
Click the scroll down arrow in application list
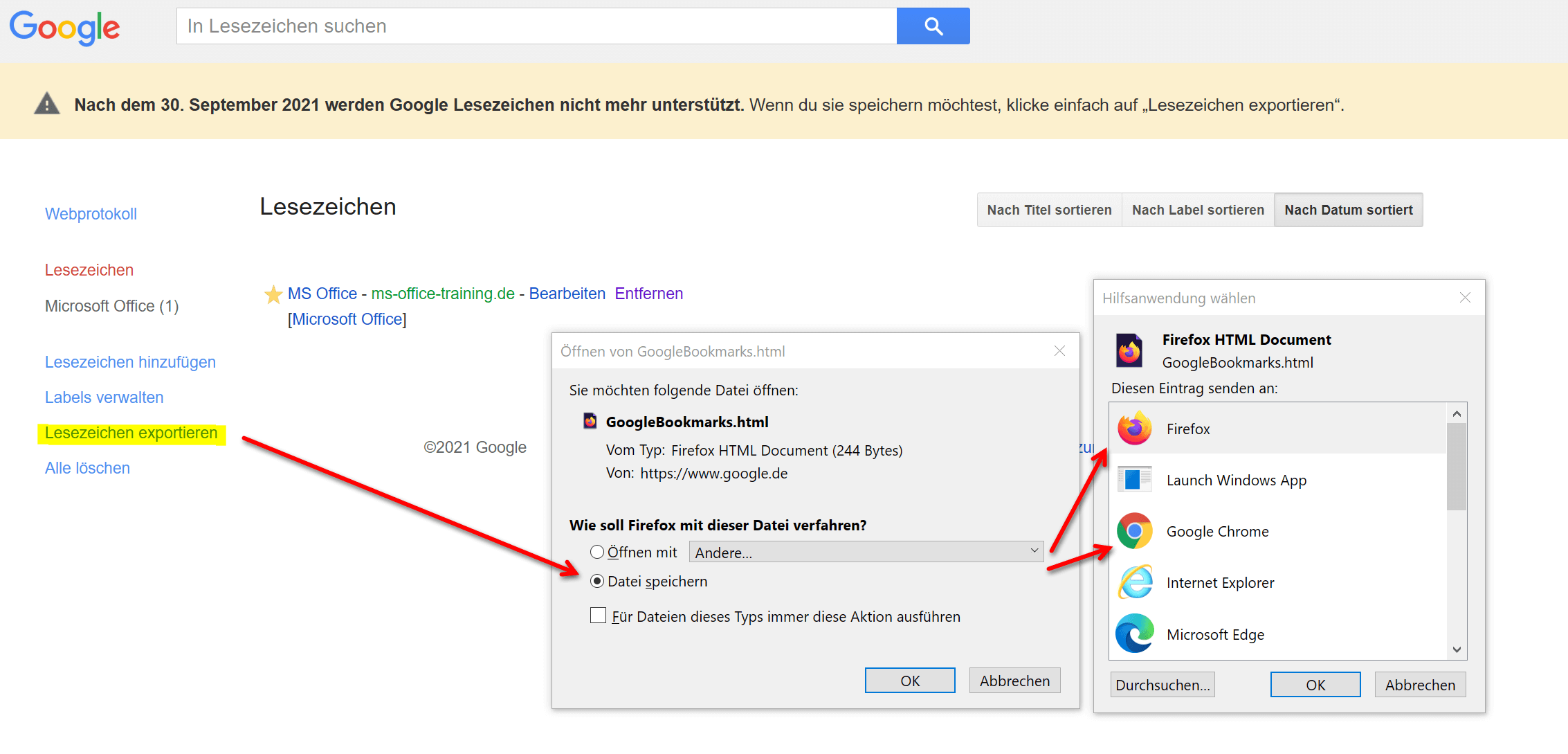pyautogui.click(x=1457, y=649)
